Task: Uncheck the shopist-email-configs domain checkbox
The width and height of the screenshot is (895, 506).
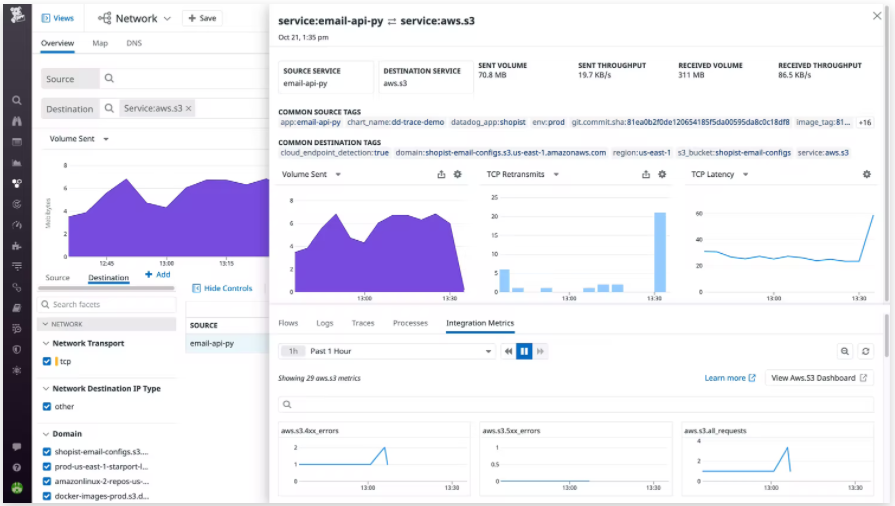Action: [x=47, y=452]
